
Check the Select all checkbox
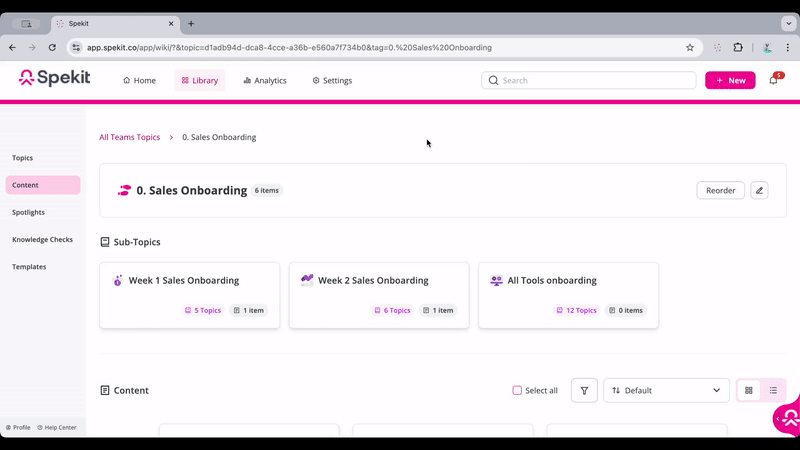tap(517, 390)
